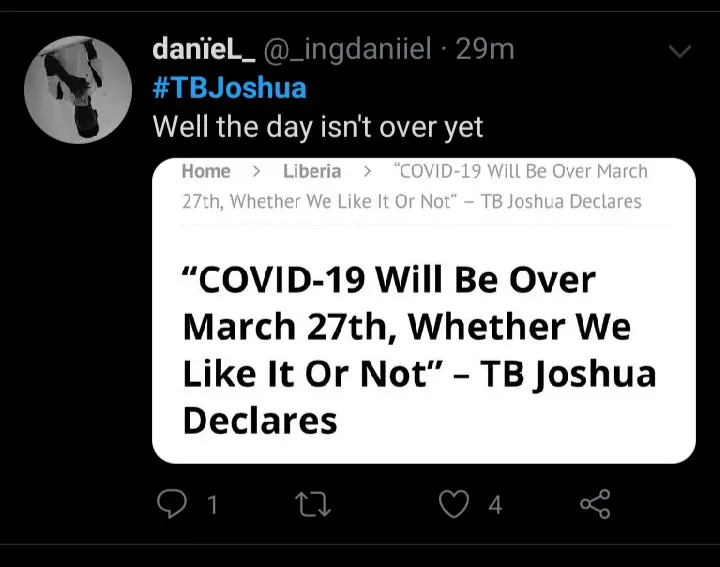Viewport: 720px width, 567px height.
Task: View the likes count number 4
Action: click(x=495, y=505)
